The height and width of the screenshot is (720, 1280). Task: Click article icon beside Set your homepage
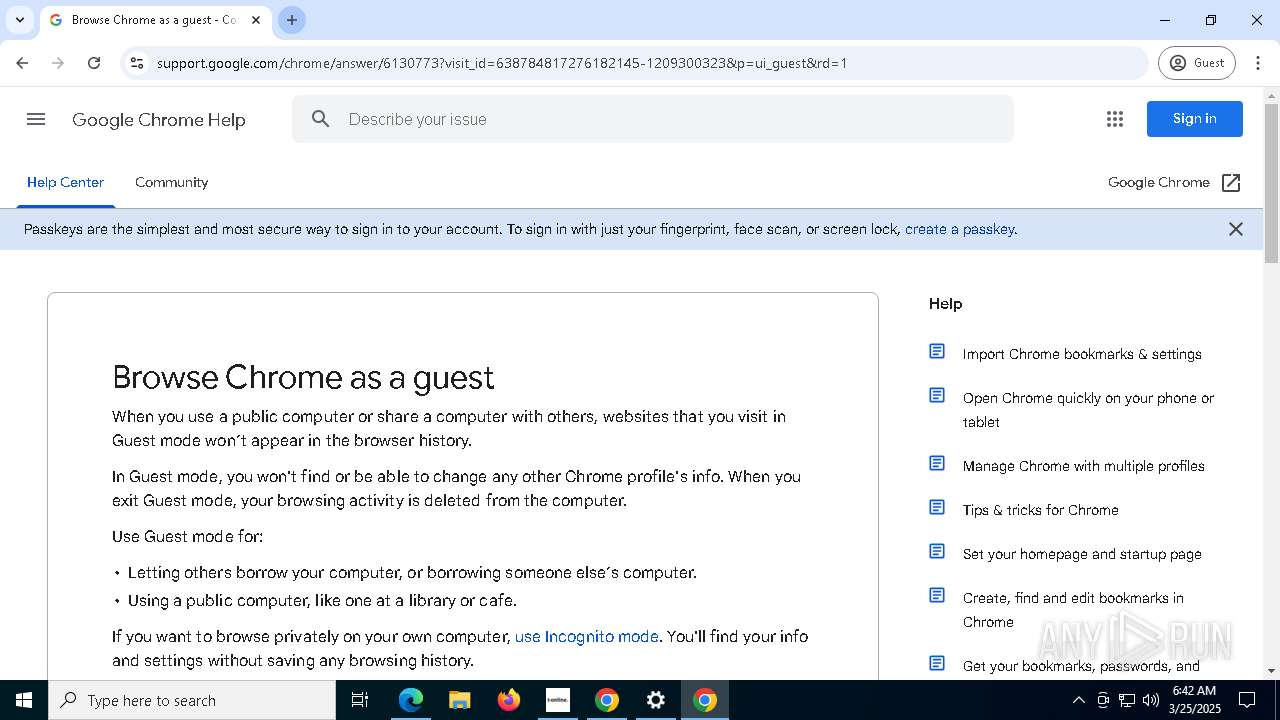[937, 551]
